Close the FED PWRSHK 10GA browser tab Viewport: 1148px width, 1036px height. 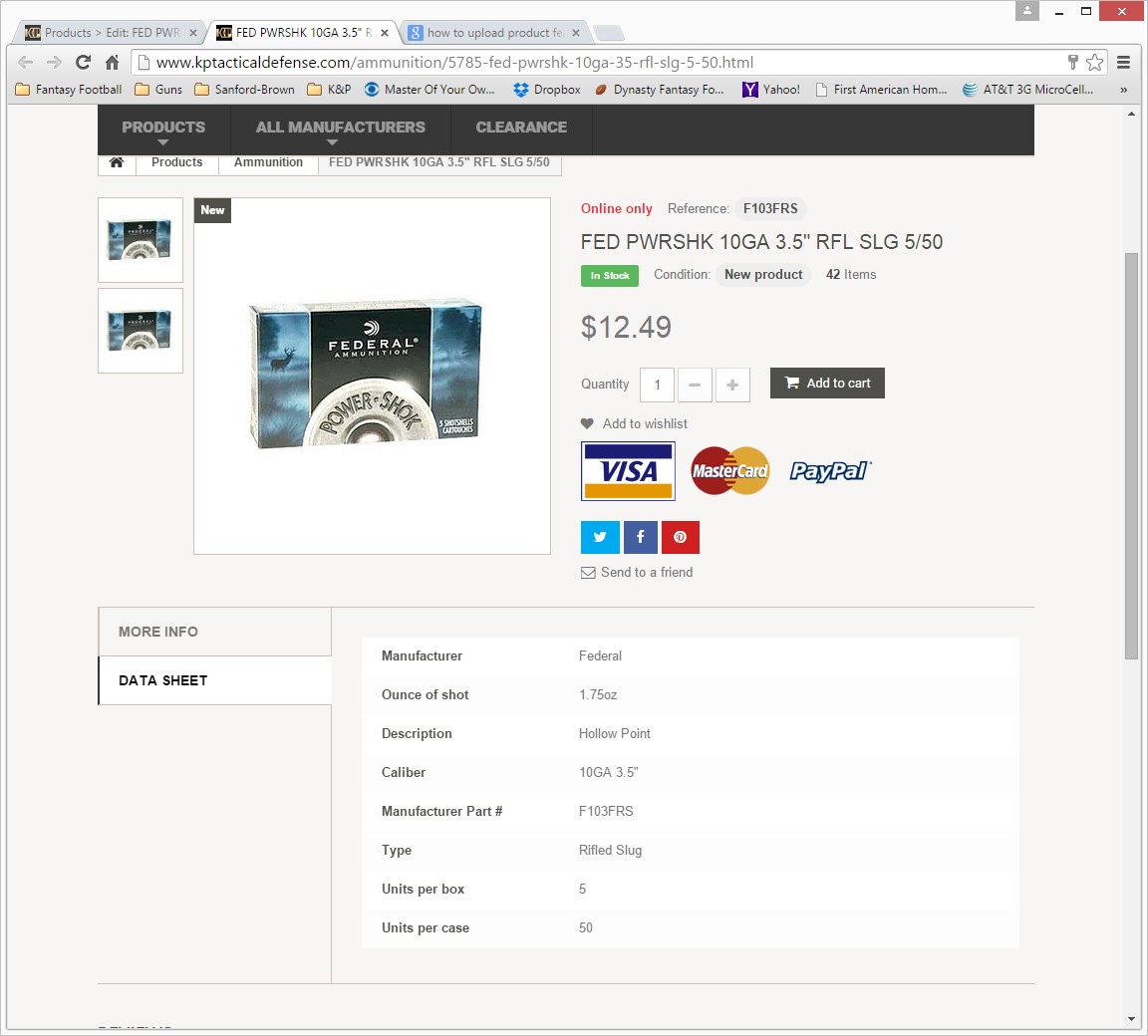point(385,33)
